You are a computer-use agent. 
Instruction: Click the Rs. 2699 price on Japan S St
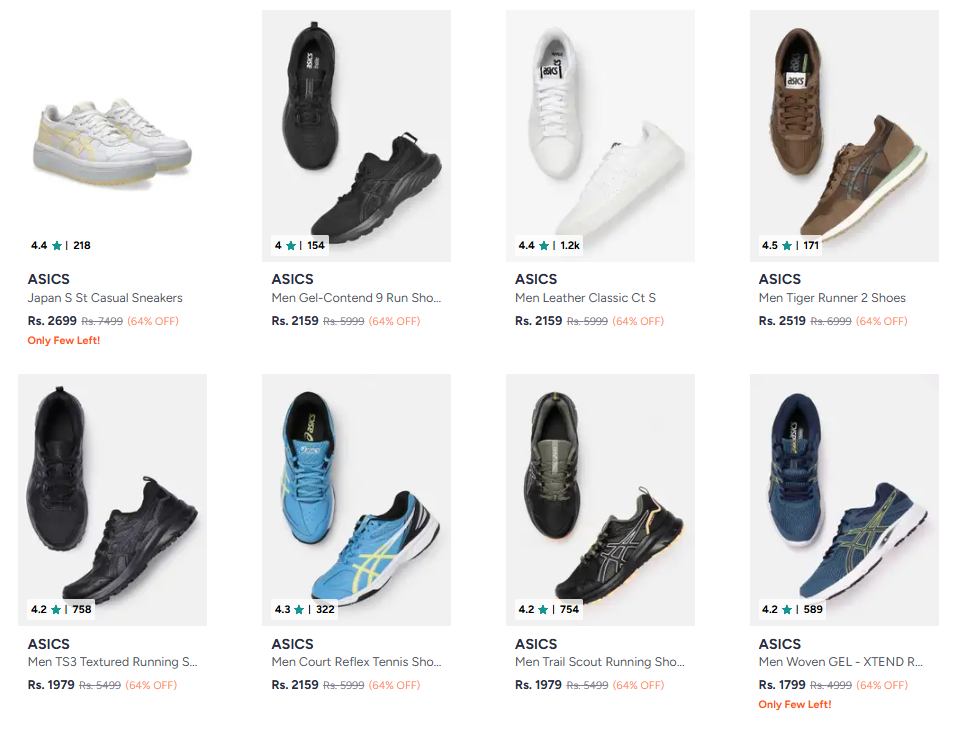(52, 321)
